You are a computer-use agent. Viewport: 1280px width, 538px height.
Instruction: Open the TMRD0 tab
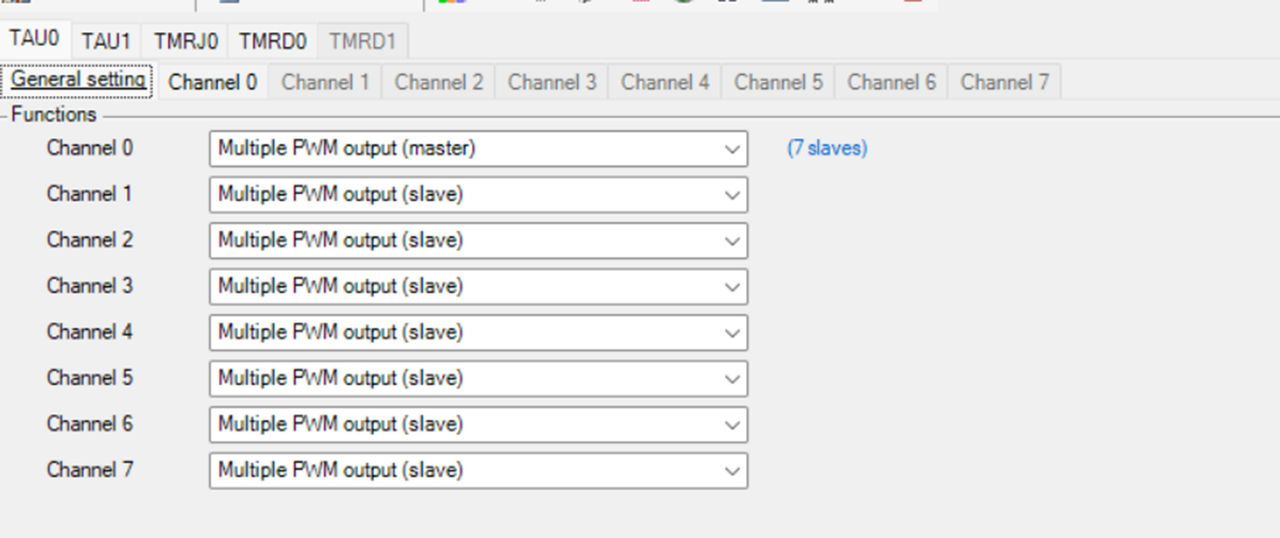click(x=274, y=41)
